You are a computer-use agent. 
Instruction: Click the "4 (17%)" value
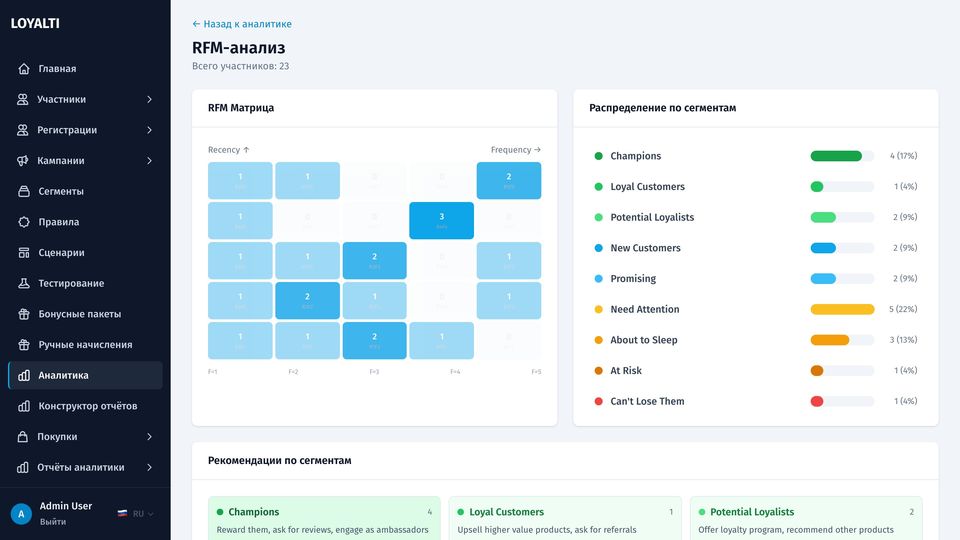click(904, 156)
